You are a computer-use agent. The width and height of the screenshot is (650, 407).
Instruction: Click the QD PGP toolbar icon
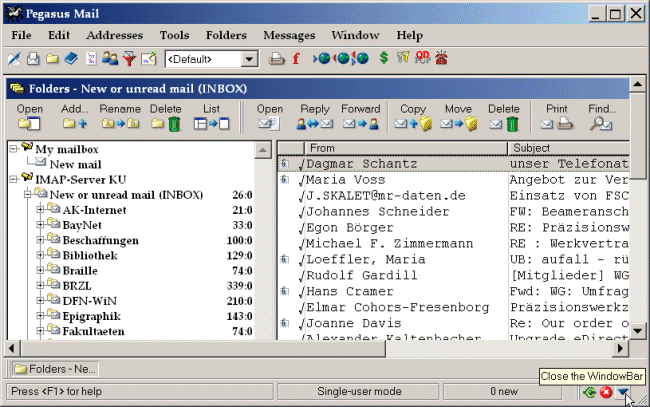[x=422, y=58]
